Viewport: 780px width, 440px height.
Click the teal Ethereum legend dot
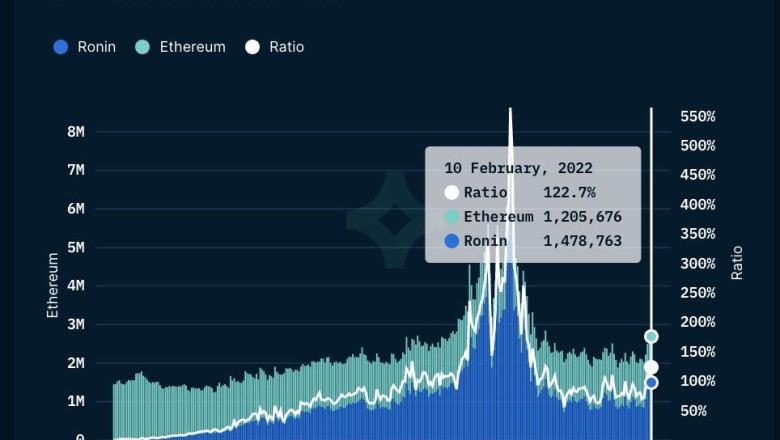click(x=143, y=47)
